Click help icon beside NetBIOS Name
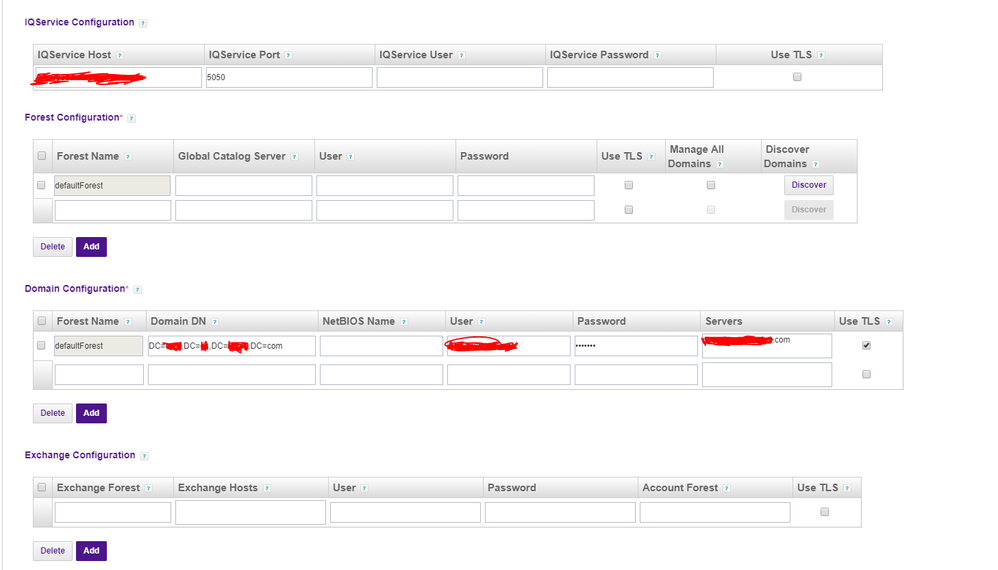This screenshot has height=570, width=998. pyautogui.click(x=404, y=322)
